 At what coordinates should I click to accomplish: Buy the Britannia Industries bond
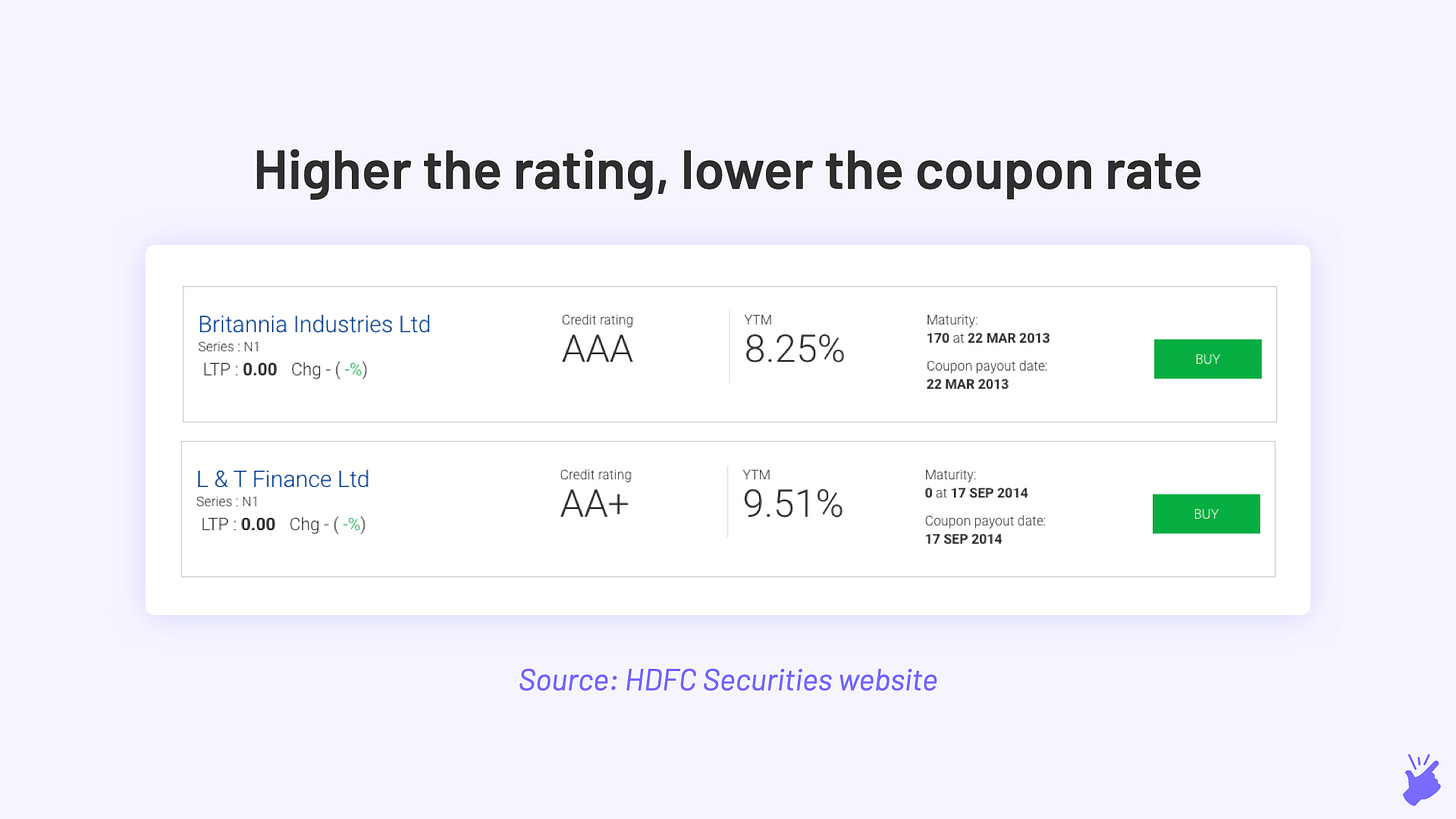pyautogui.click(x=1207, y=359)
